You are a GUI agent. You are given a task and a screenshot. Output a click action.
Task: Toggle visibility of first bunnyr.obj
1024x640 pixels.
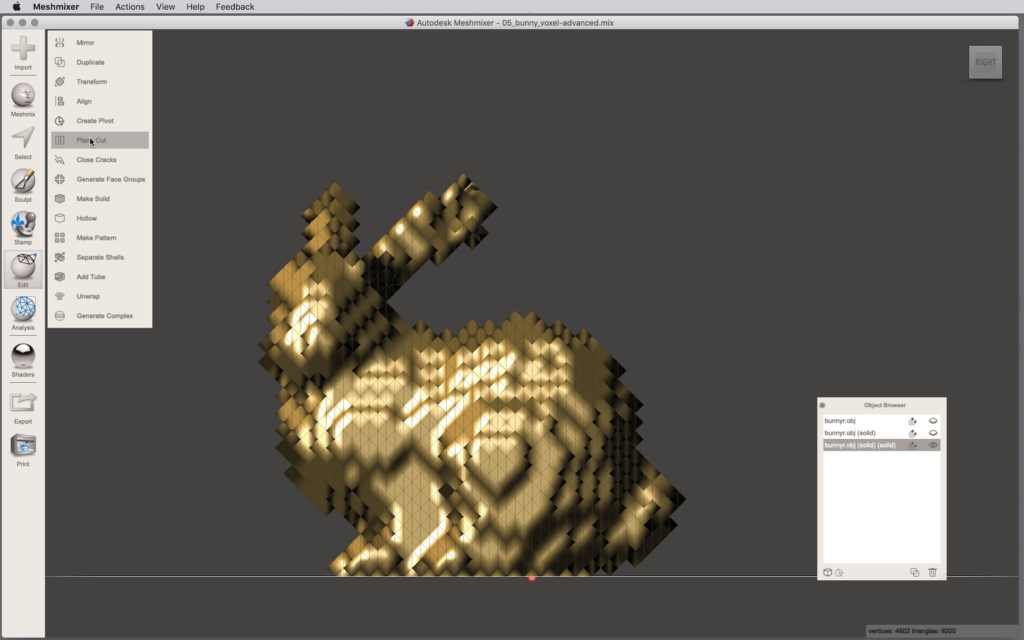click(933, 421)
